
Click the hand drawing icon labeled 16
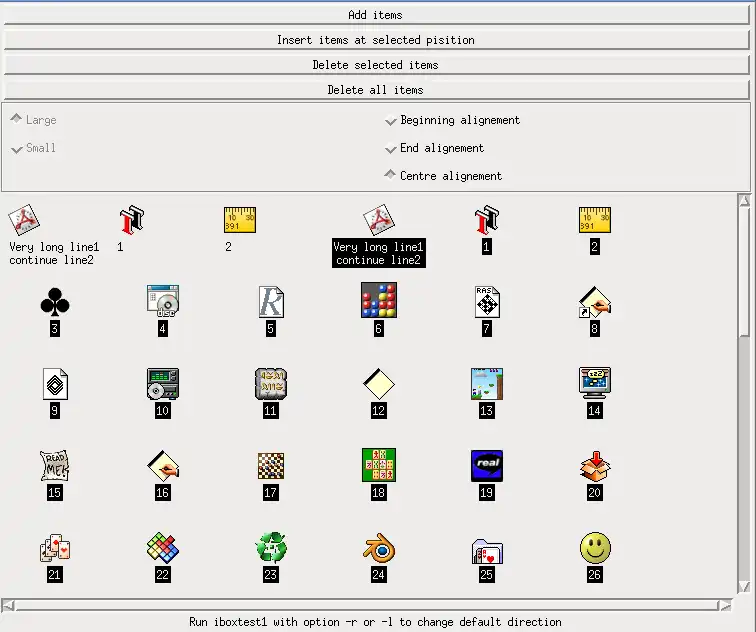click(x=162, y=466)
